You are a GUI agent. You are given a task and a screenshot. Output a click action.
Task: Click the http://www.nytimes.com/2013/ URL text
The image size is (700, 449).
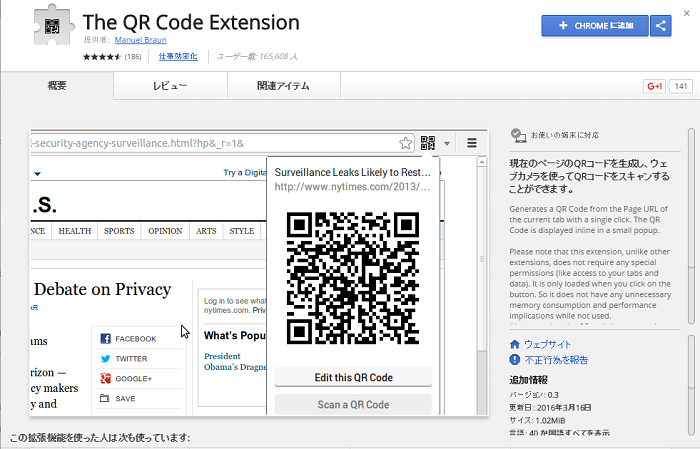pyautogui.click(x=352, y=187)
